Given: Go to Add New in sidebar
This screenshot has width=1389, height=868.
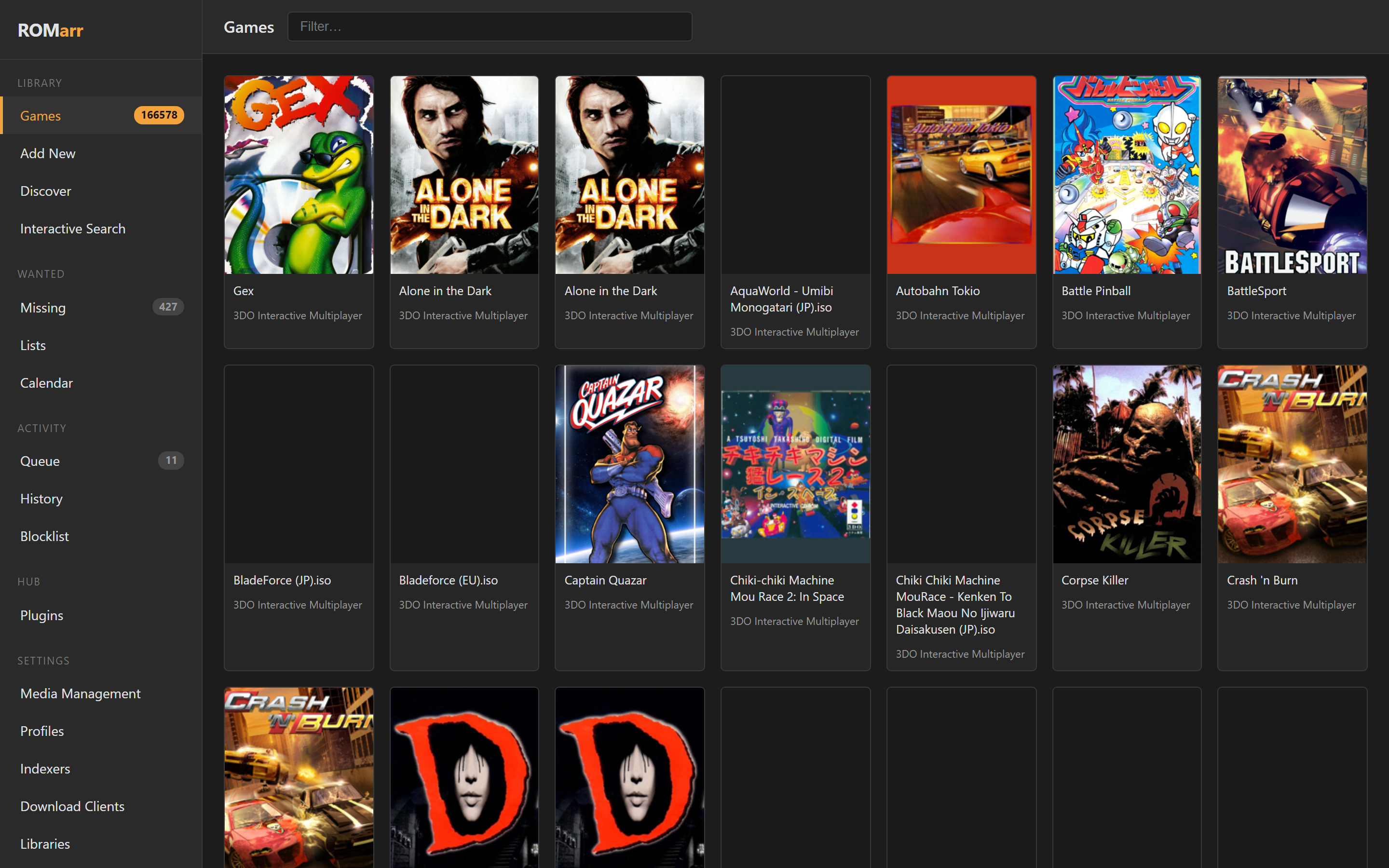Looking at the screenshot, I should (x=101, y=153).
